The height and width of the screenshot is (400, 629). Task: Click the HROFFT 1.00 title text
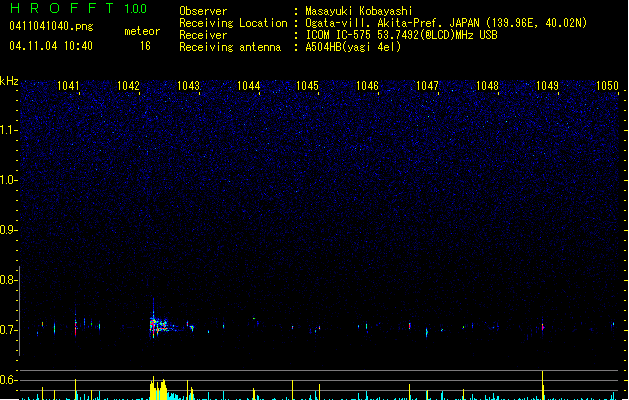79,8
